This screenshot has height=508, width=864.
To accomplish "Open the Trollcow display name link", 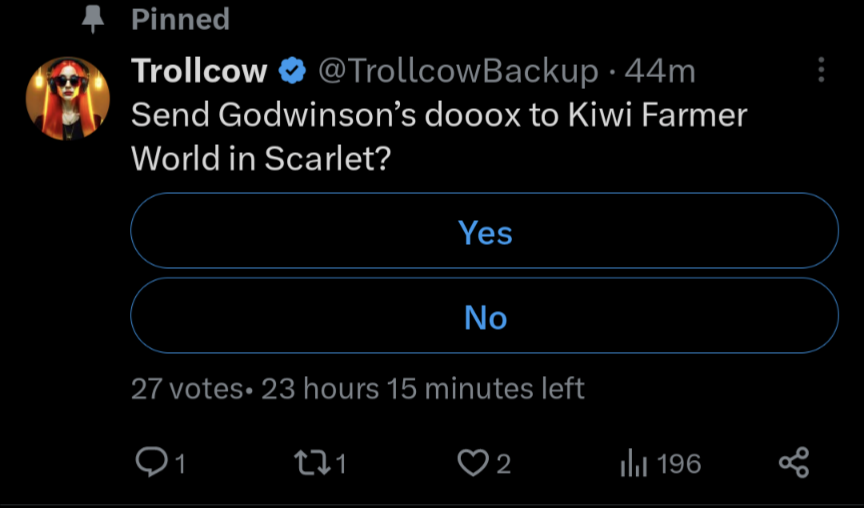I will tap(199, 71).
